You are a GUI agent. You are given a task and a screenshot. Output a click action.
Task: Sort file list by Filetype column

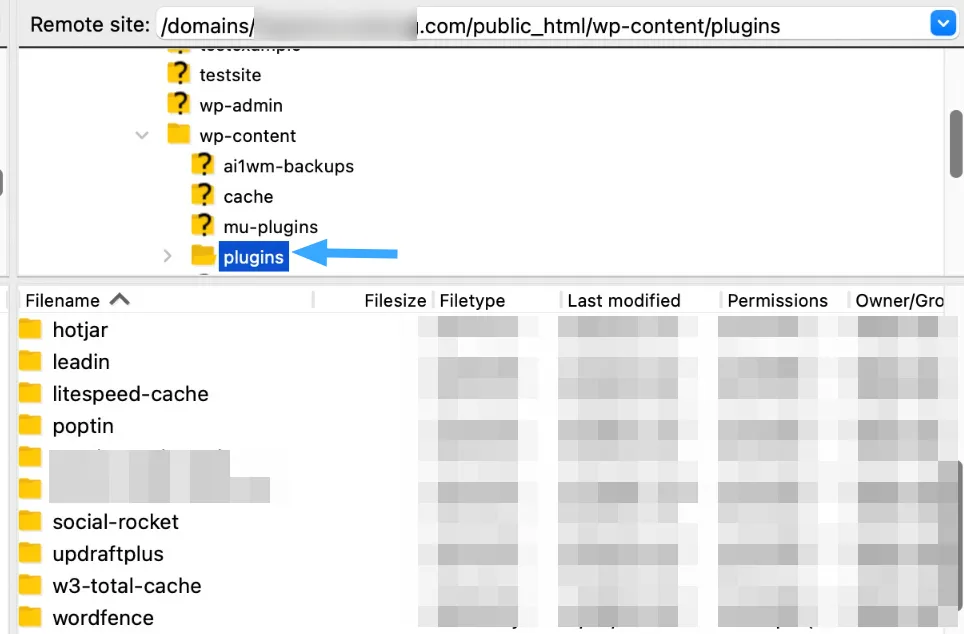tap(472, 301)
